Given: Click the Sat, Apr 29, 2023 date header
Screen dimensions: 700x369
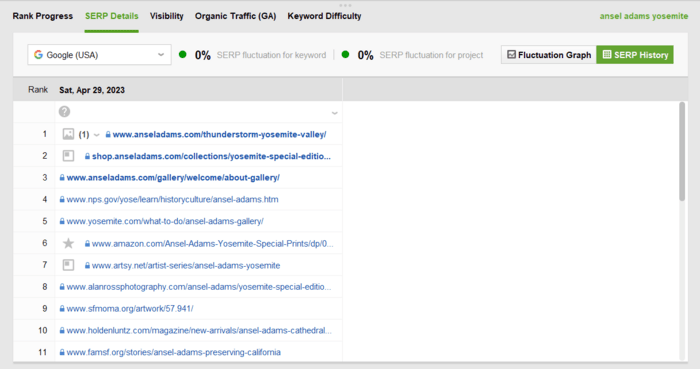Looking at the screenshot, I should pyautogui.click(x=92, y=90).
